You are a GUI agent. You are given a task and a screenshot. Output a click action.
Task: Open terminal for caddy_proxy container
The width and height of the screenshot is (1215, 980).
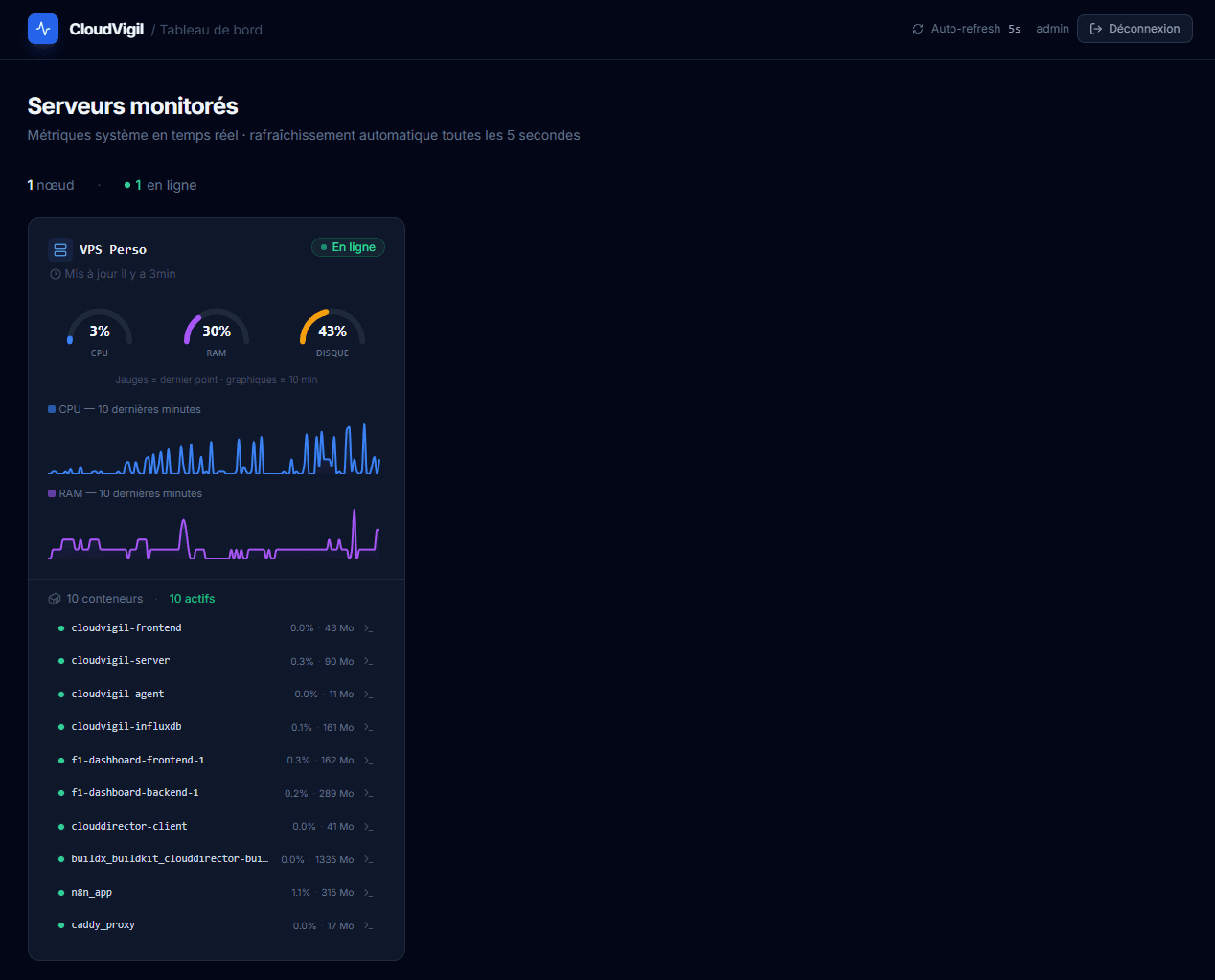coord(368,926)
